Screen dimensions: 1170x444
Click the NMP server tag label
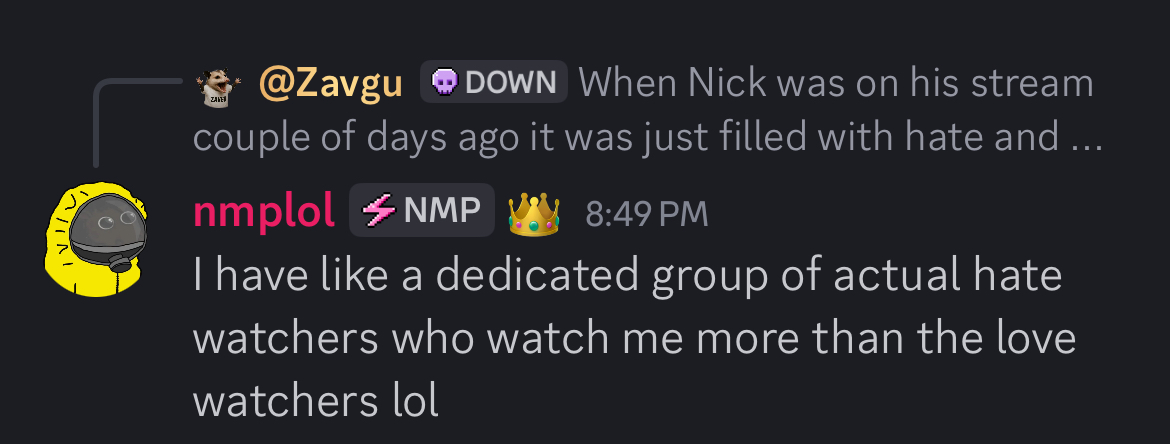click(422, 210)
